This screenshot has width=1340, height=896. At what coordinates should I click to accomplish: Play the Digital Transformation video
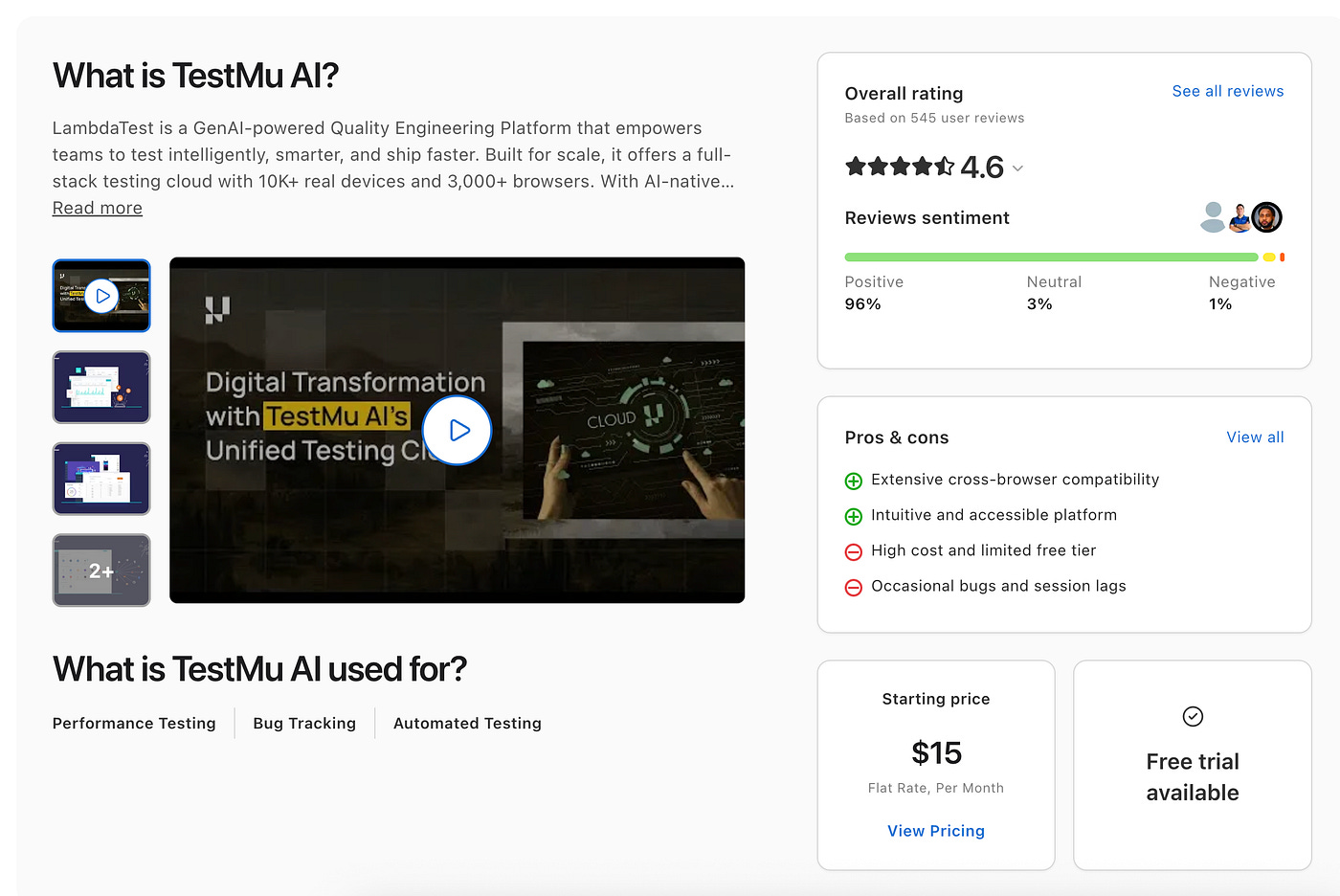(458, 431)
